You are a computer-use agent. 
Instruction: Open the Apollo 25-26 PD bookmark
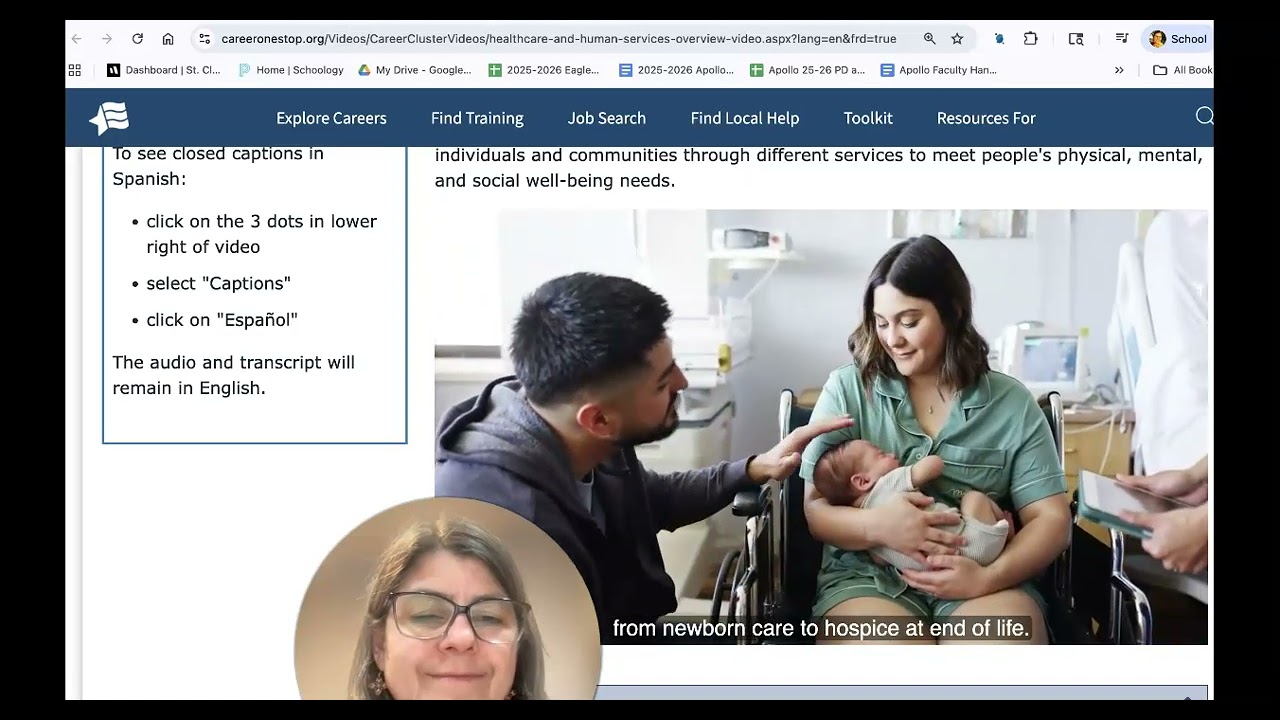click(x=807, y=70)
